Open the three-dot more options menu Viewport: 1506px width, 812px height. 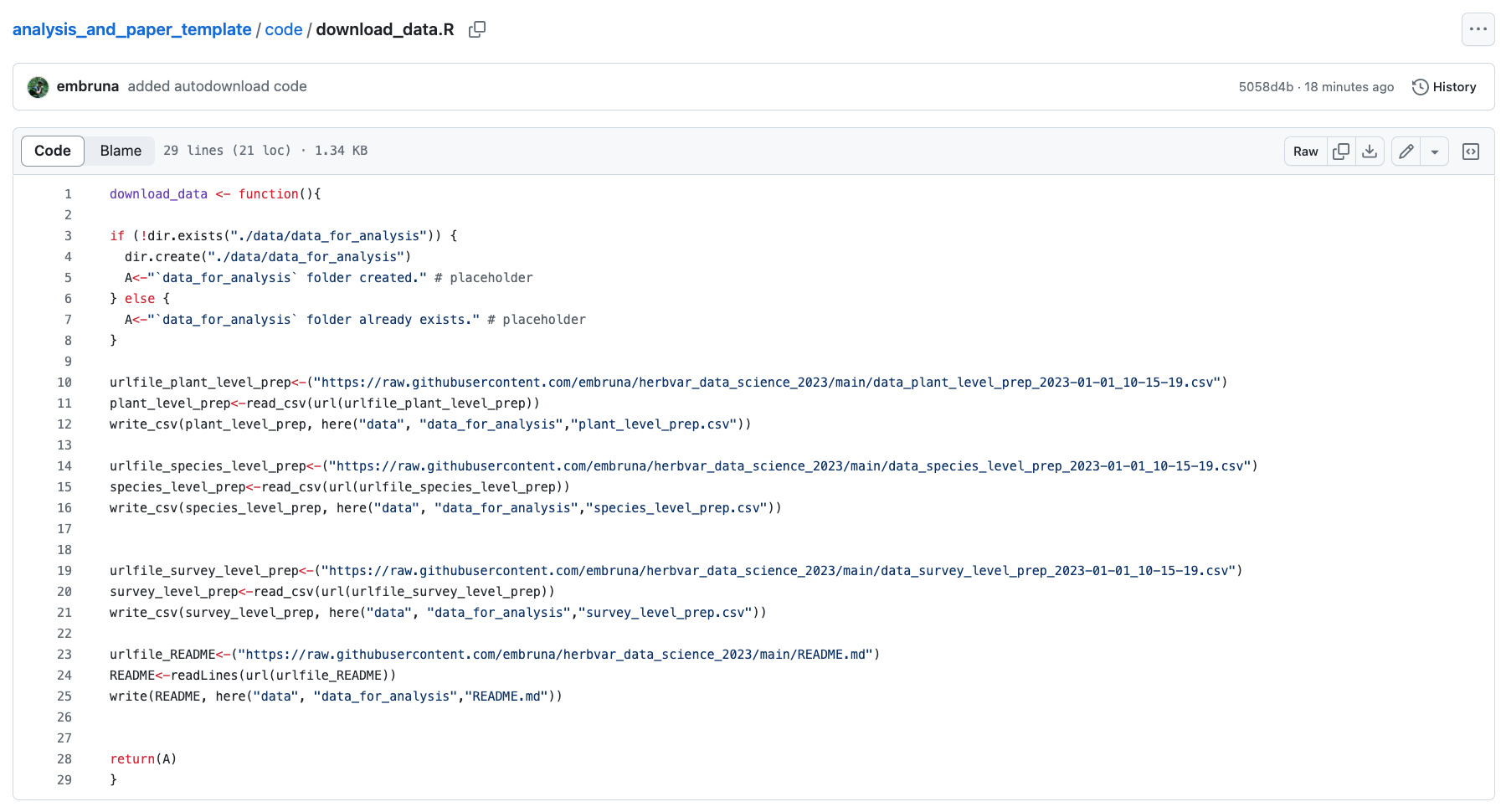tap(1478, 29)
